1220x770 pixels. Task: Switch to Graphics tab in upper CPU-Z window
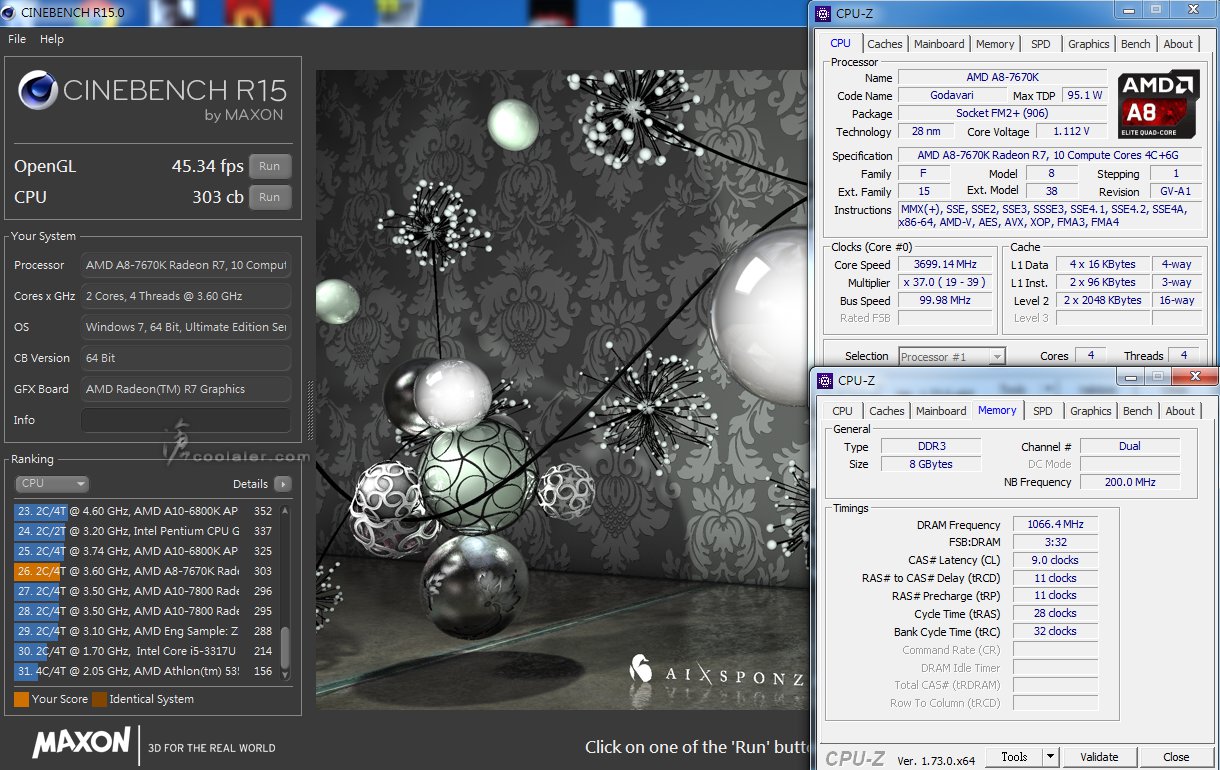point(1089,44)
